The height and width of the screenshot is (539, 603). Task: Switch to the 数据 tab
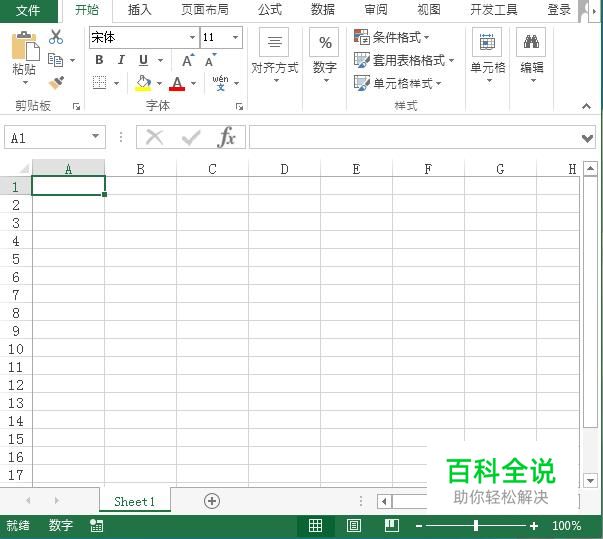pos(323,10)
